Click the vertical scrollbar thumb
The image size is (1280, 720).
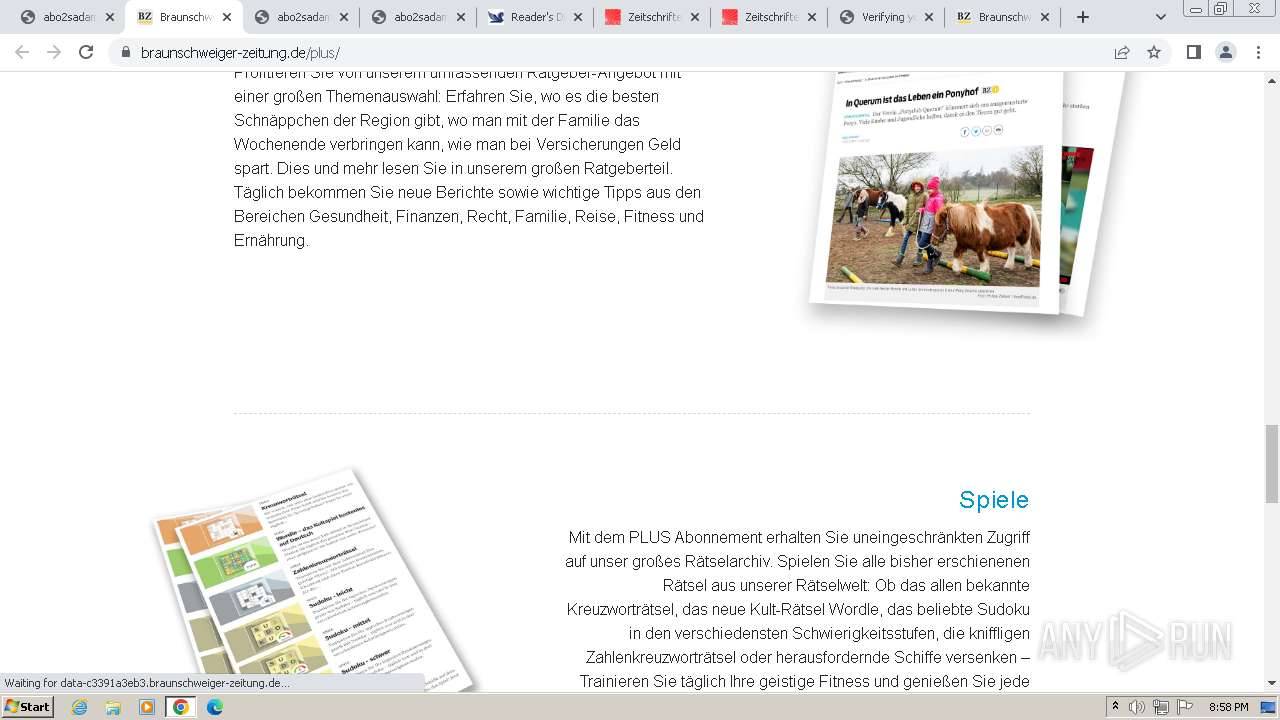click(x=1272, y=464)
